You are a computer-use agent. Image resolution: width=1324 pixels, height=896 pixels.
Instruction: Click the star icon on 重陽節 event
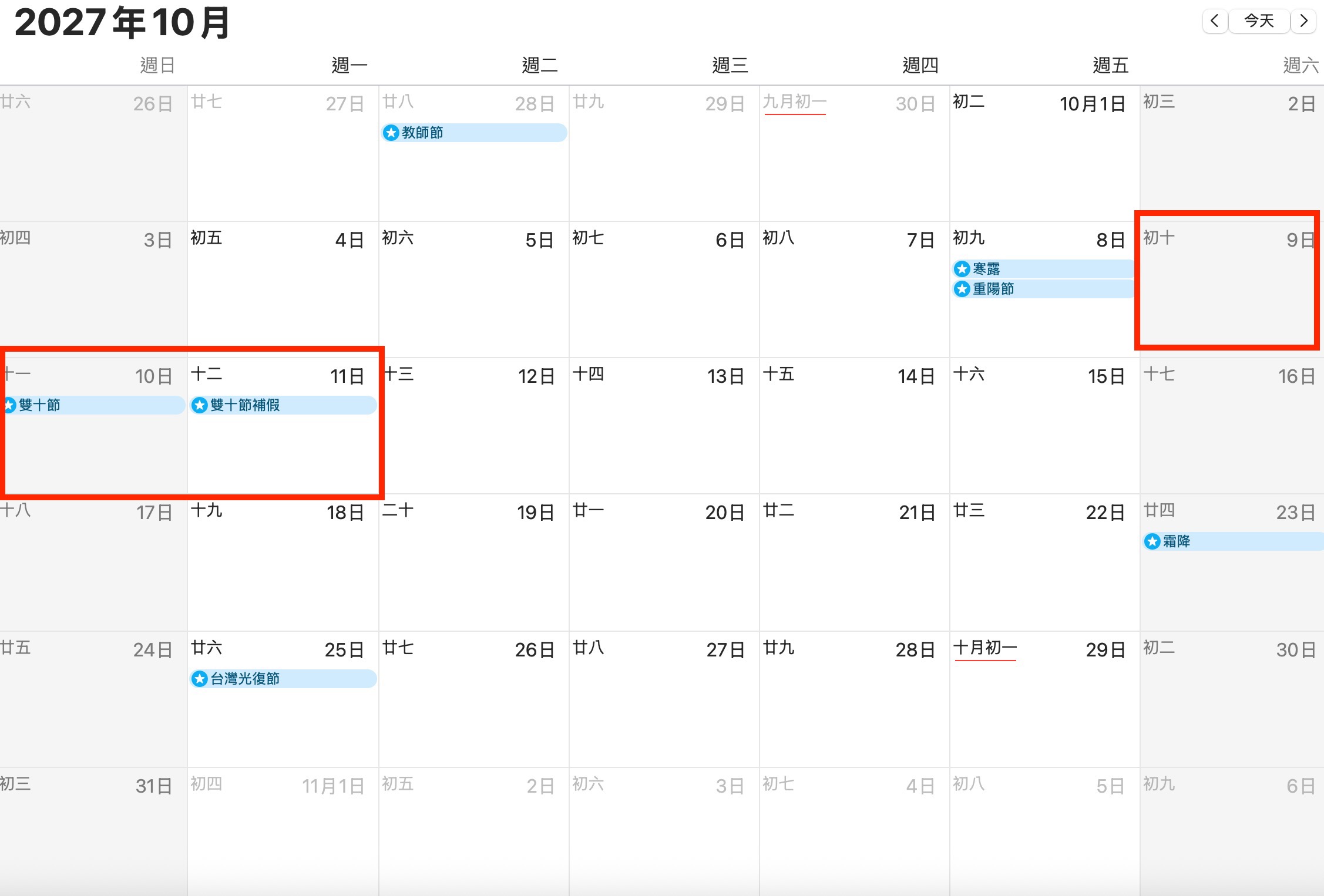pos(962,289)
